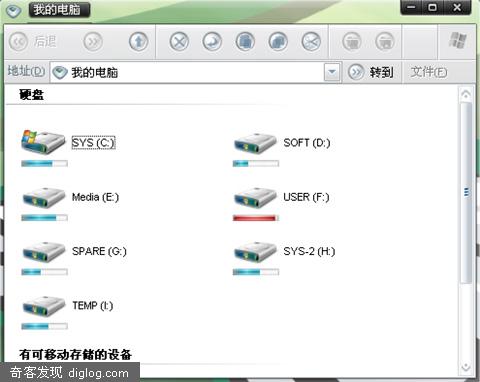This screenshot has width=480, height=382.
Task: Open the address bar dropdown
Action: 332,72
